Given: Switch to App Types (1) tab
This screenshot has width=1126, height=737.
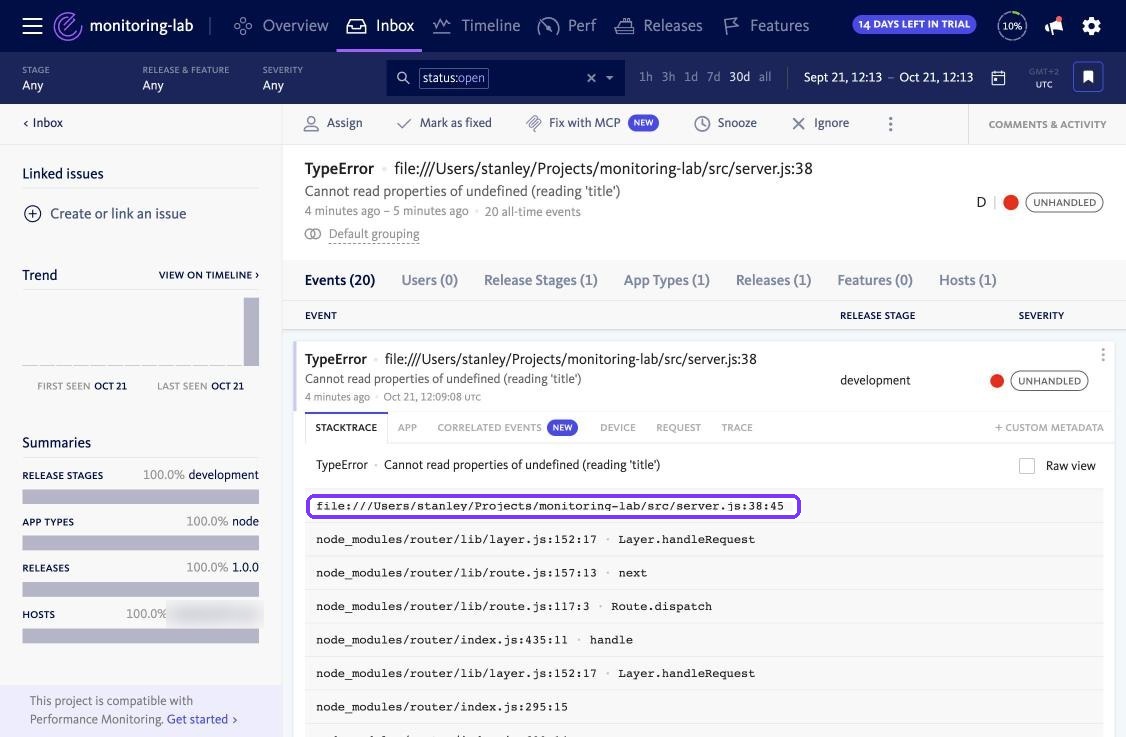Looking at the screenshot, I should pyautogui.click(x=666, y=280).
